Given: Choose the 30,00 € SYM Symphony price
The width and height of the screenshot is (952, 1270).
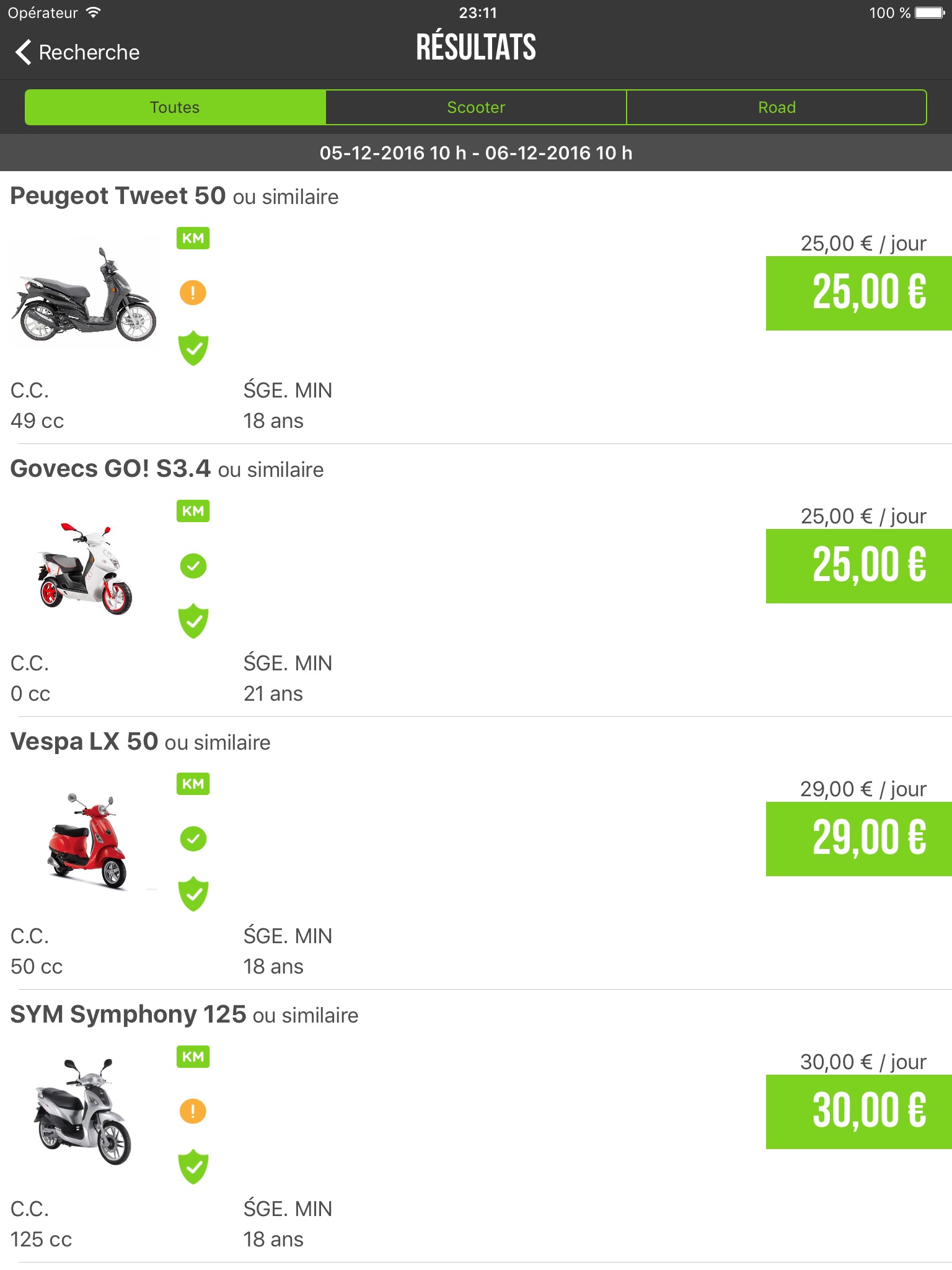Looking at the screenshot, I should tap(858, 1111).
